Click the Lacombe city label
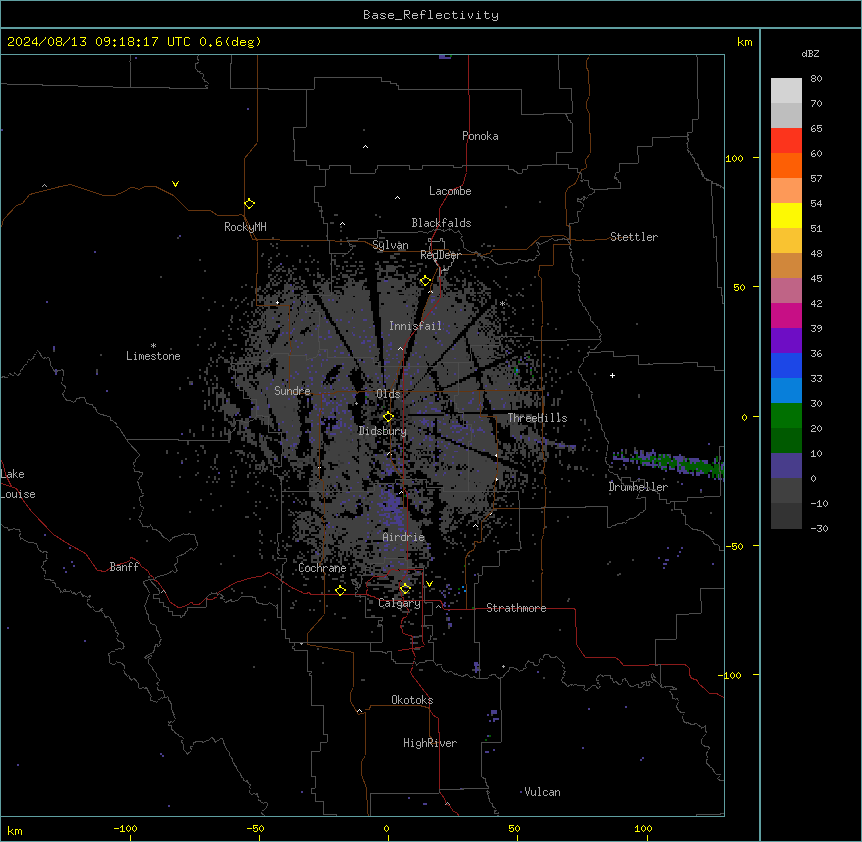The width and height of the screenshot is (862, 842). [450, 191]
